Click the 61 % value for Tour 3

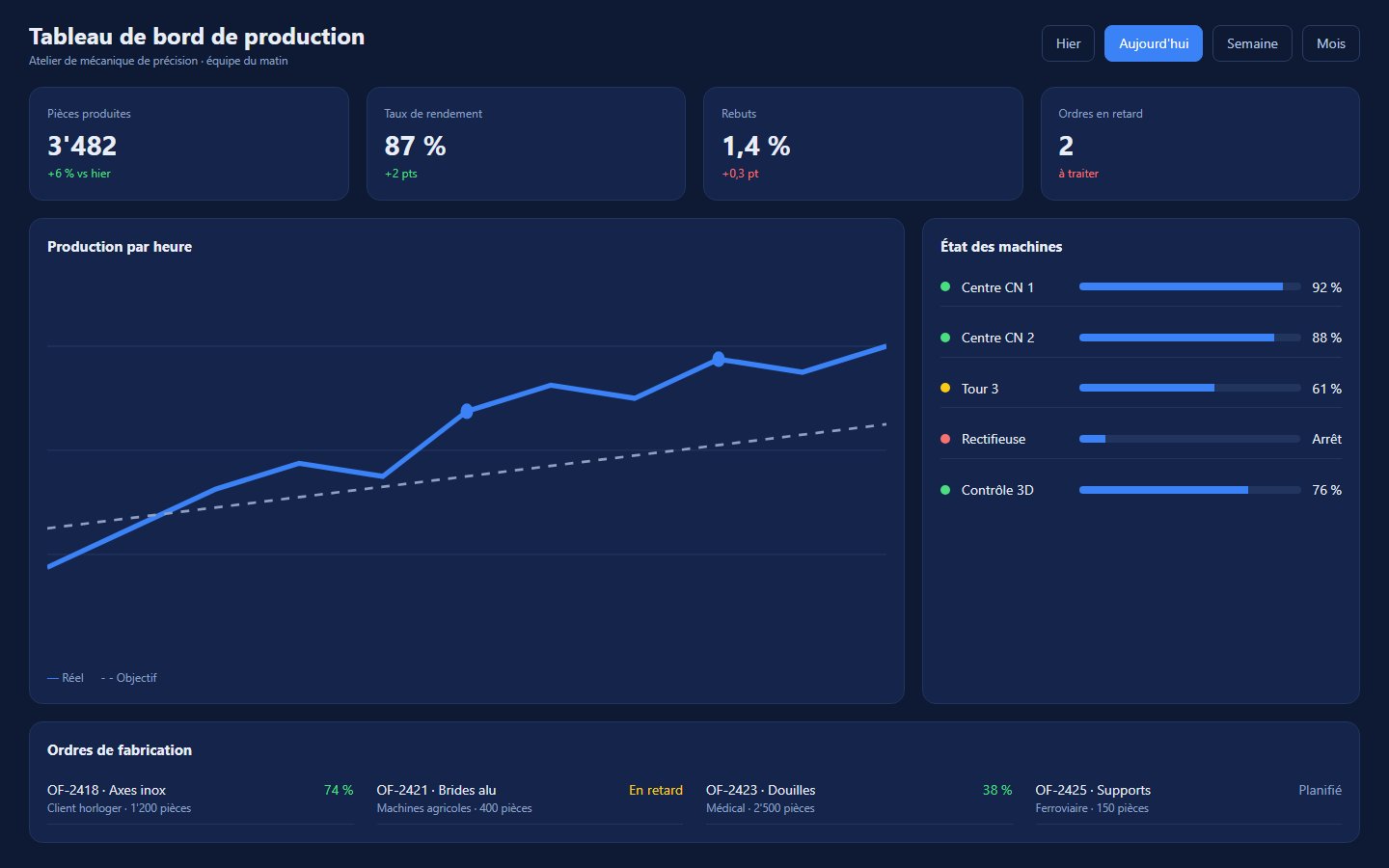(x=1327, y=389)
